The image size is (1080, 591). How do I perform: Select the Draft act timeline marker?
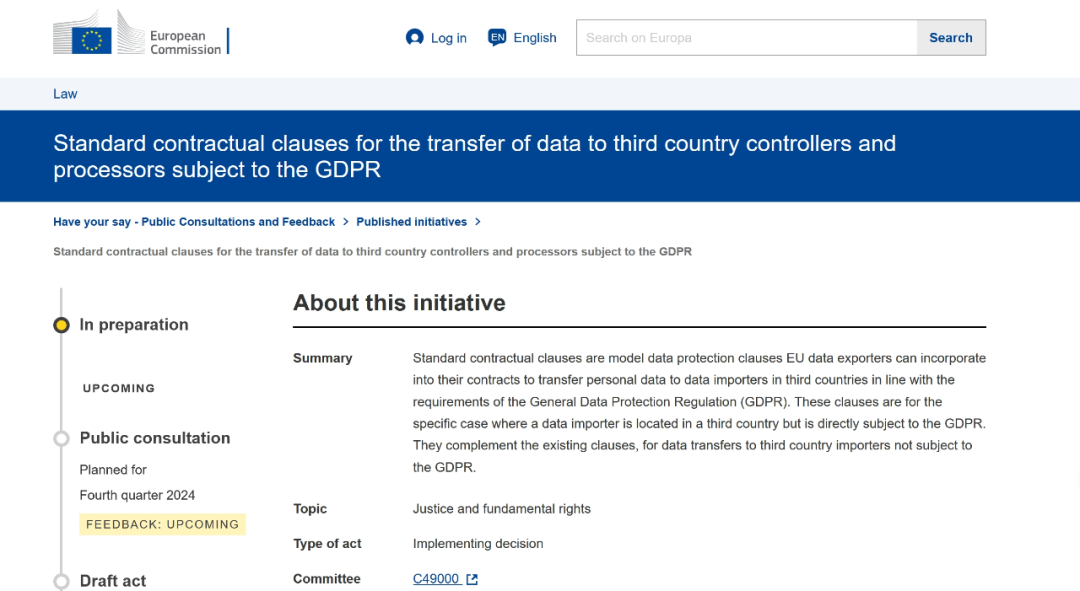tap(61, 581)
